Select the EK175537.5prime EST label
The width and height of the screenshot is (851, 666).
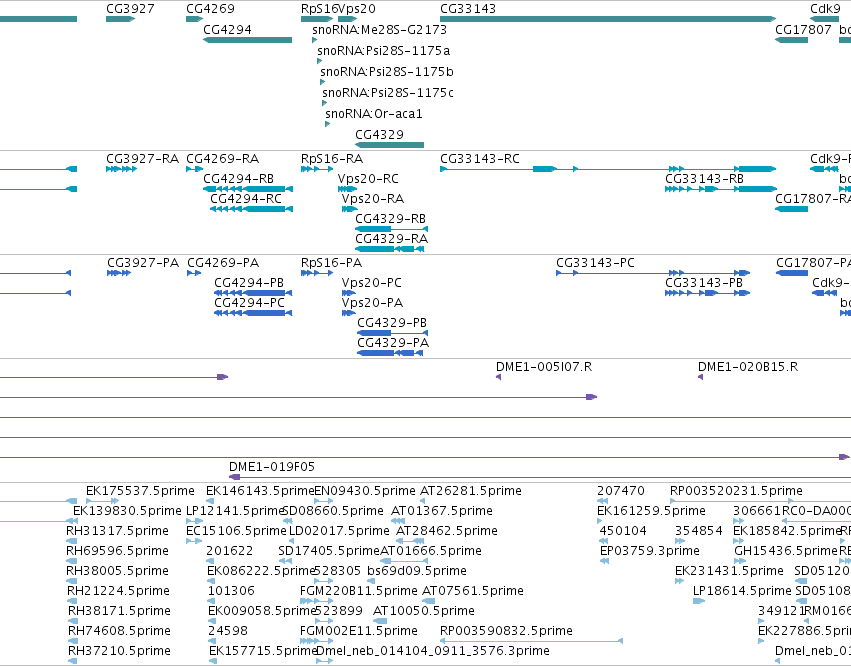[x=141, y=491]
